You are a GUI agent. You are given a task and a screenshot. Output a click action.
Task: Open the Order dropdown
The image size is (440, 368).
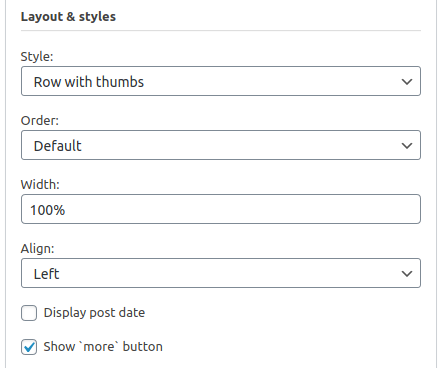[x=221, y=145]
